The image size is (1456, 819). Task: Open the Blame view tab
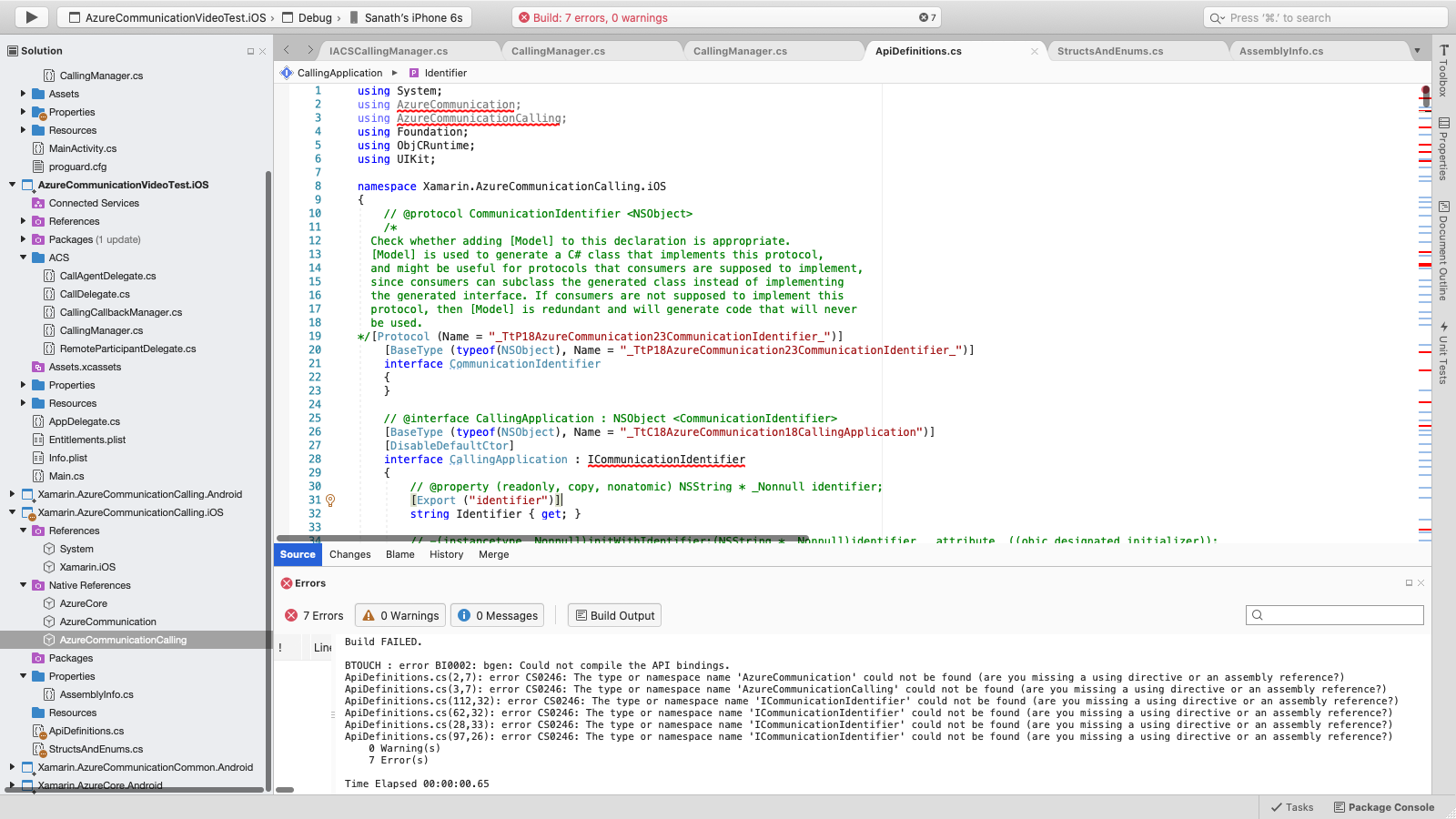pyautogui.click(x=400, y=554)
